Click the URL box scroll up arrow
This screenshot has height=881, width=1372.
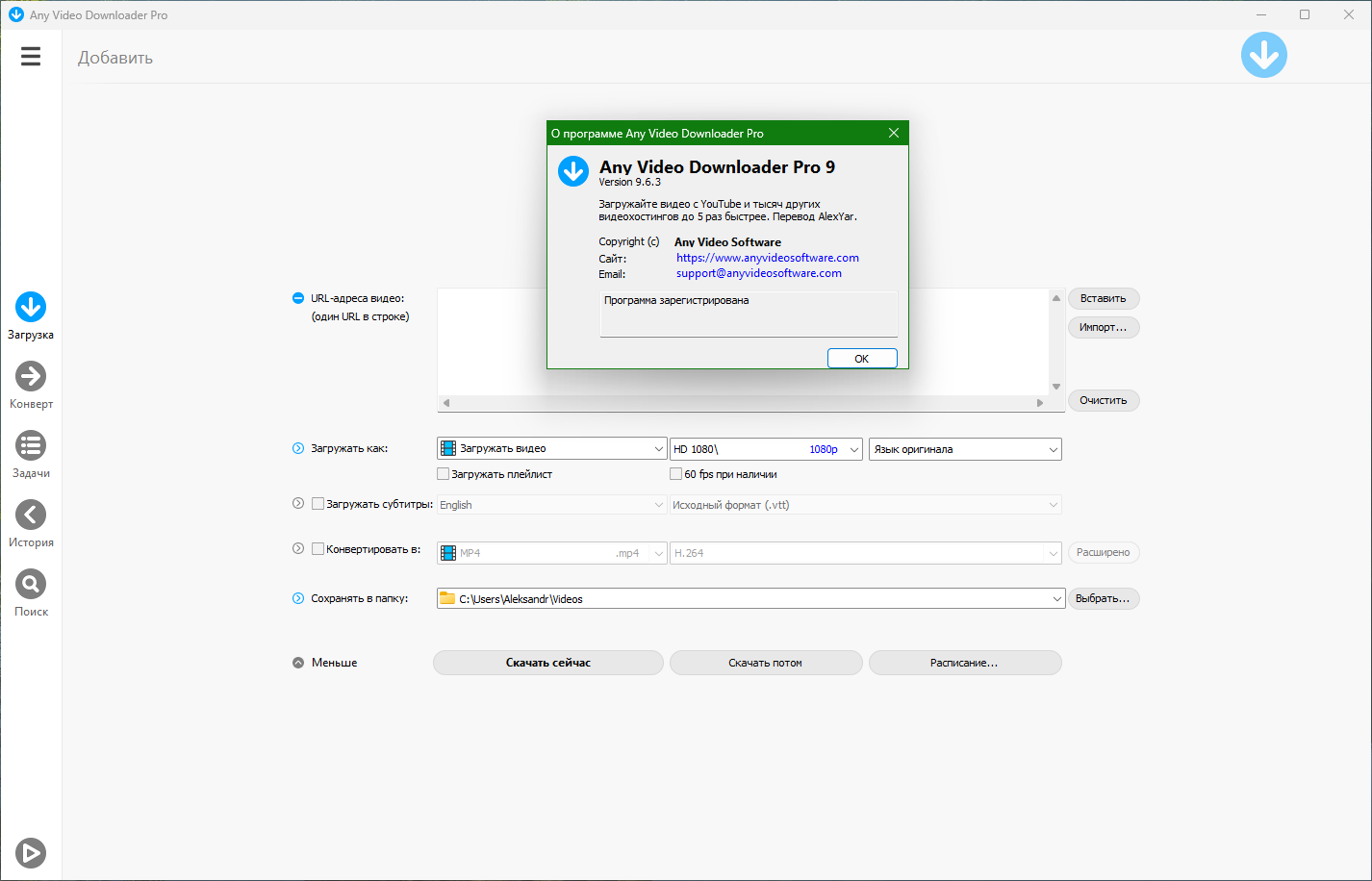[1056, 296]
